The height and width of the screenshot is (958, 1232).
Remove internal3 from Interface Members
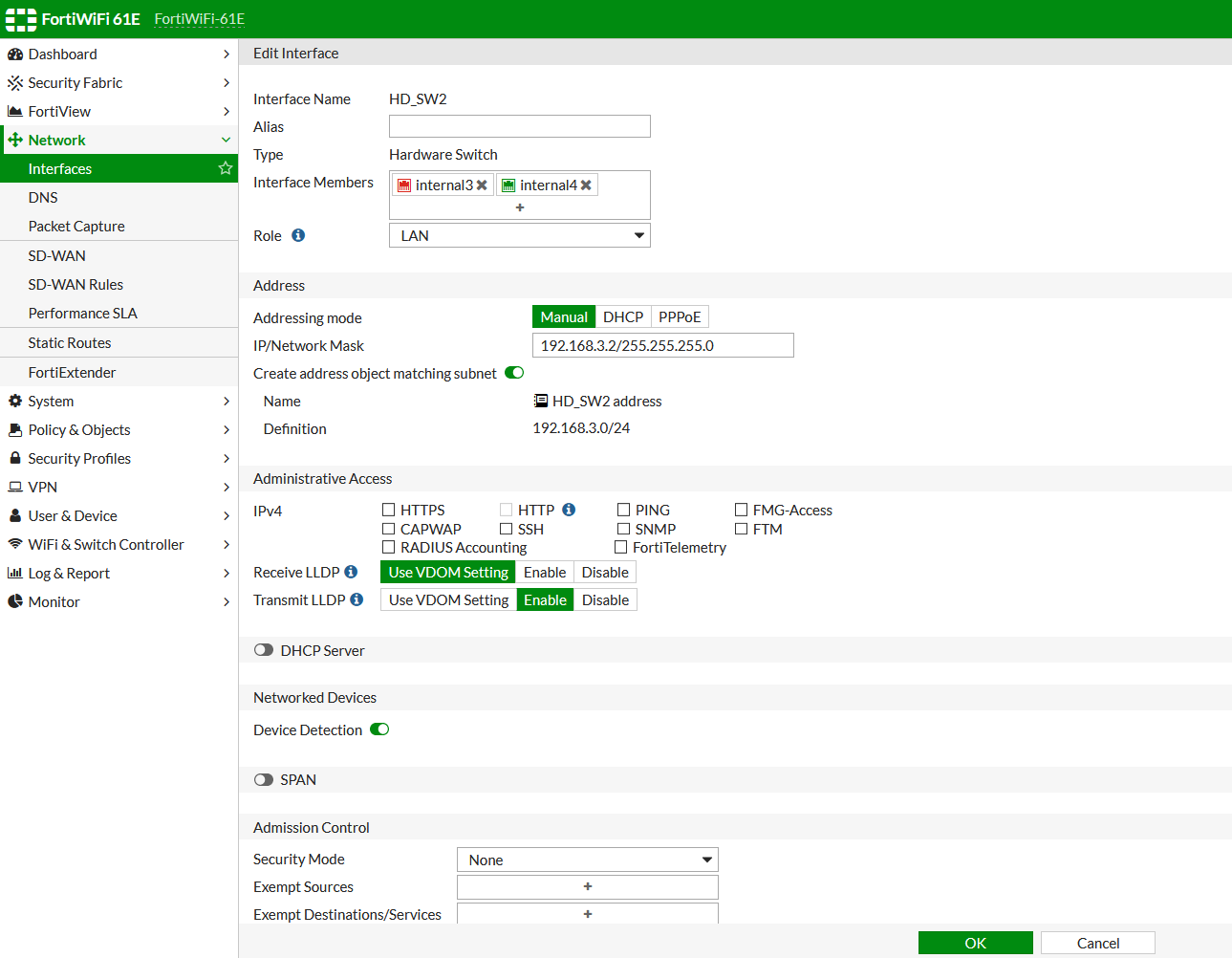[x=482, y=184]
